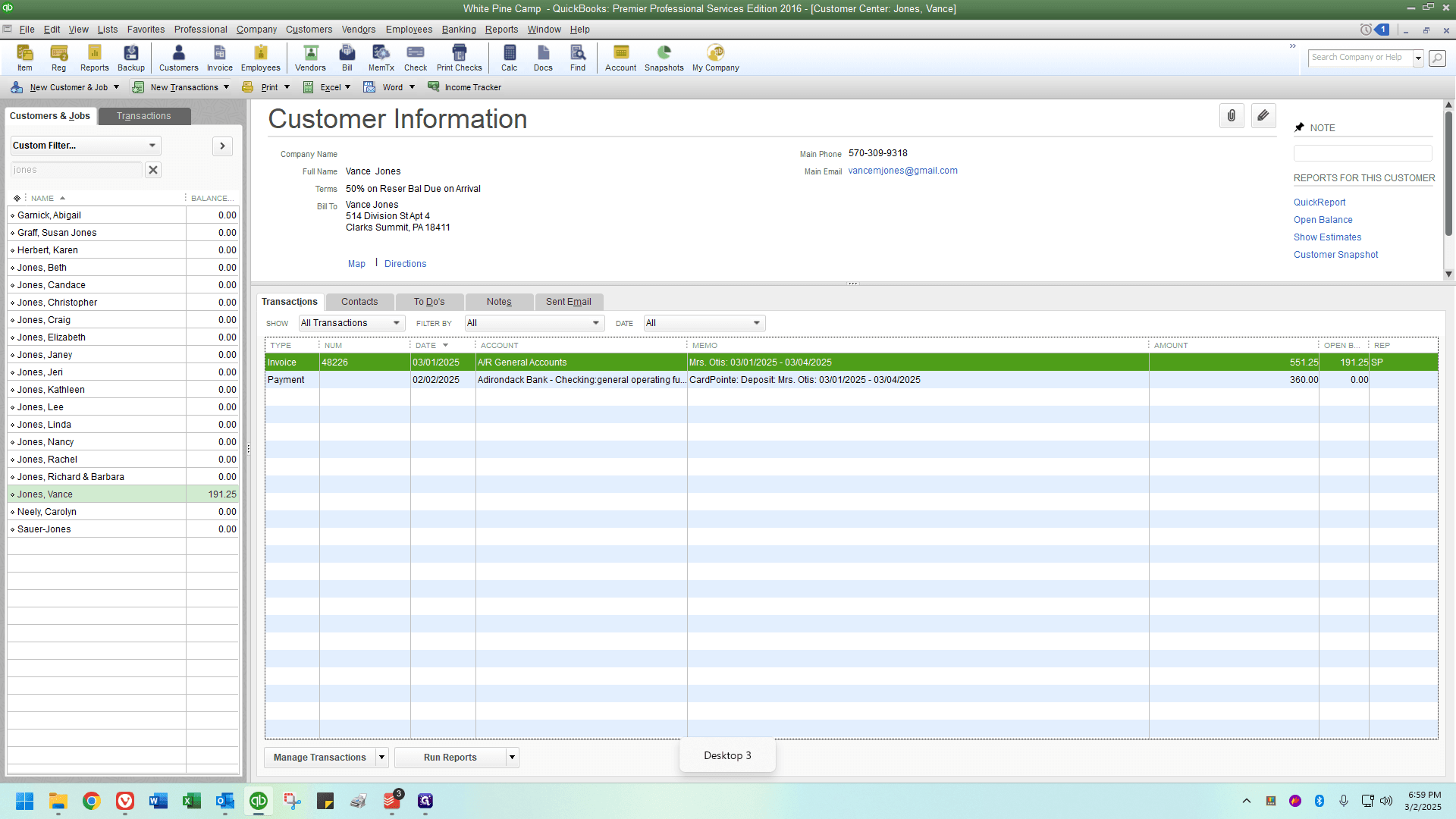
Task: Open the My Company icon
Action: click(716, 58)
